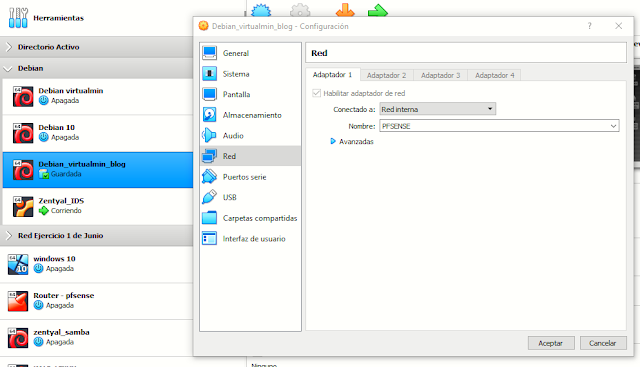The width and height of the screenshot is (640, 367).
Task: Open the Puertos serie icon
Action: click(209, 177)
